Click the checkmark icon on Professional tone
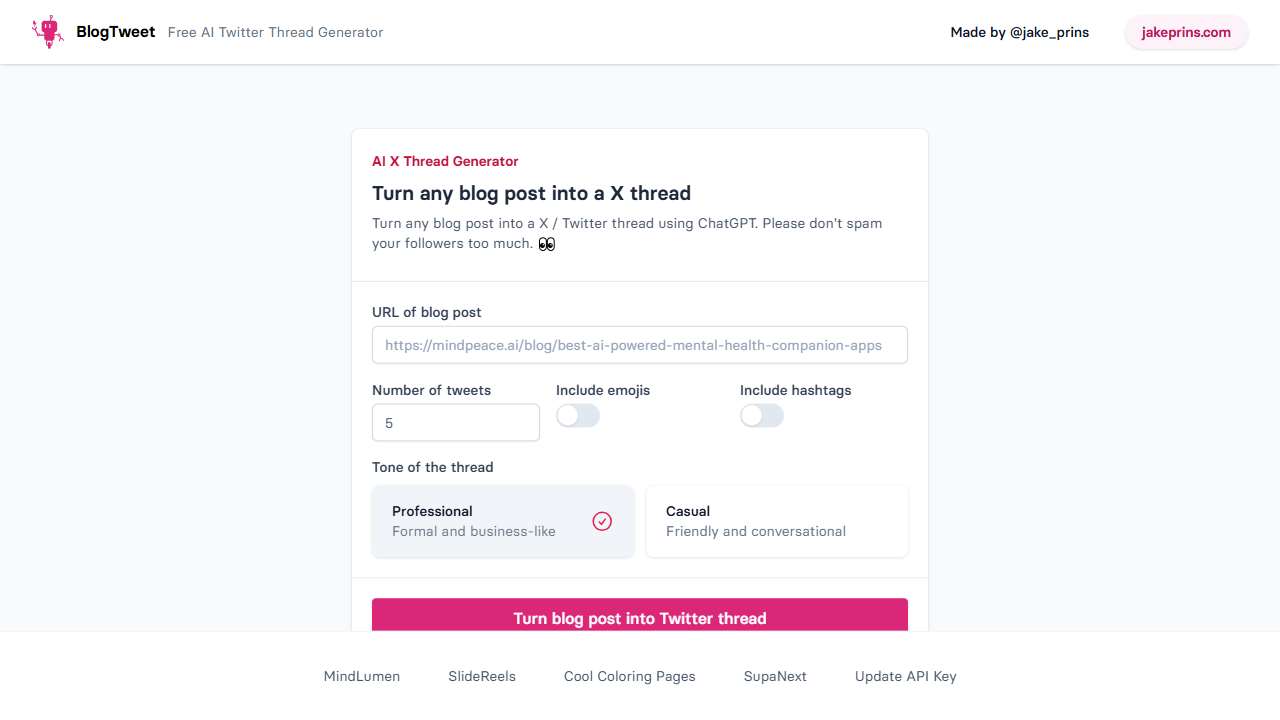1280x720 pixels. [602, 521]
